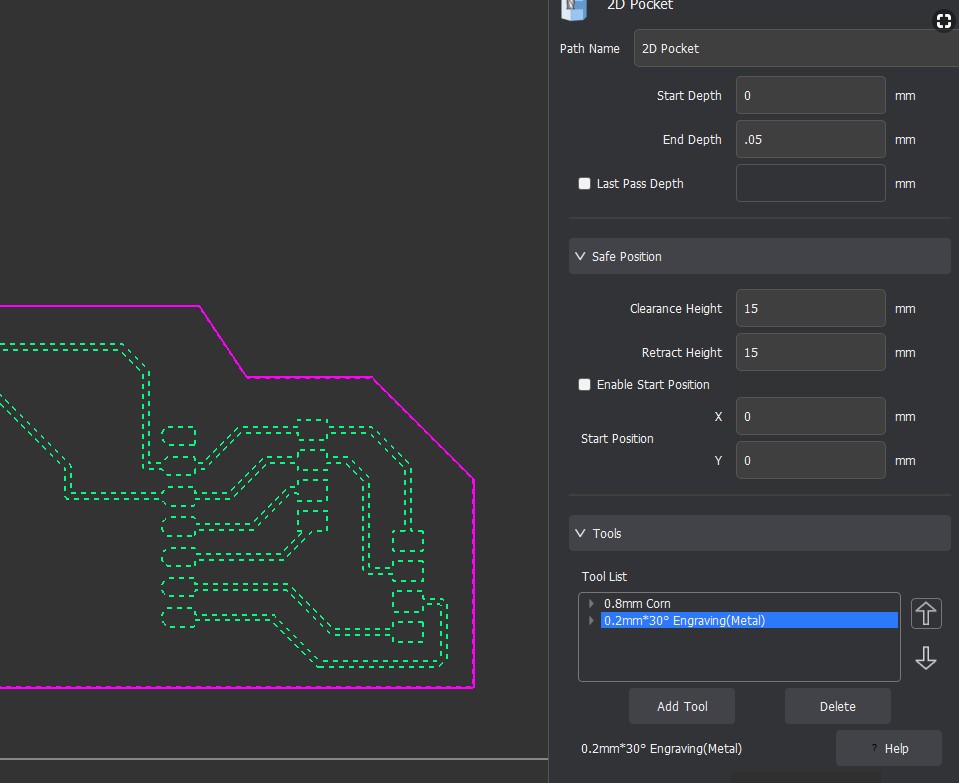Open the Help button
The width and height of the screenshot is (959, 783).
[889, 748]
